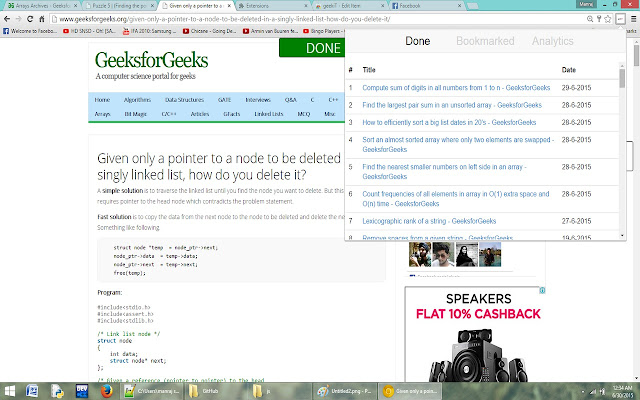The image size is (640, 400).
Task: Open the GATE menu item
Action: click(x=224, y=100)
